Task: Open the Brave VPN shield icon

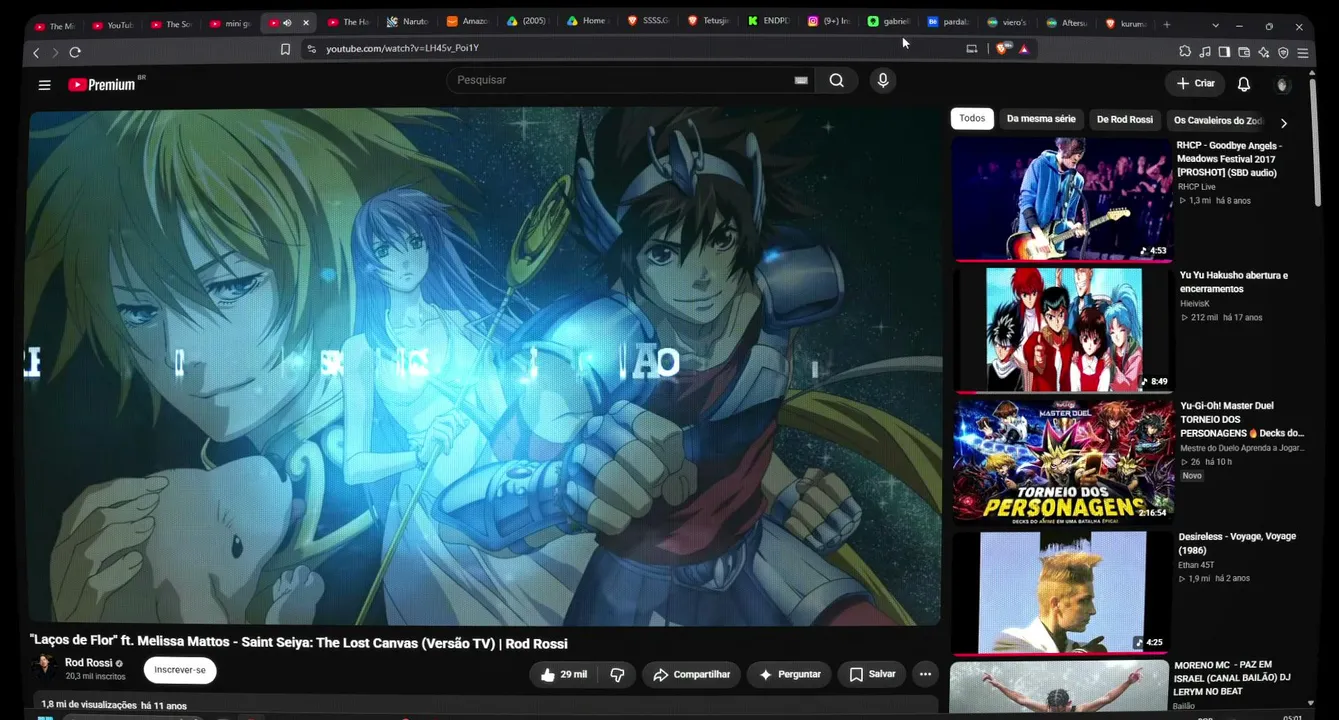Action: point(1283,52)
